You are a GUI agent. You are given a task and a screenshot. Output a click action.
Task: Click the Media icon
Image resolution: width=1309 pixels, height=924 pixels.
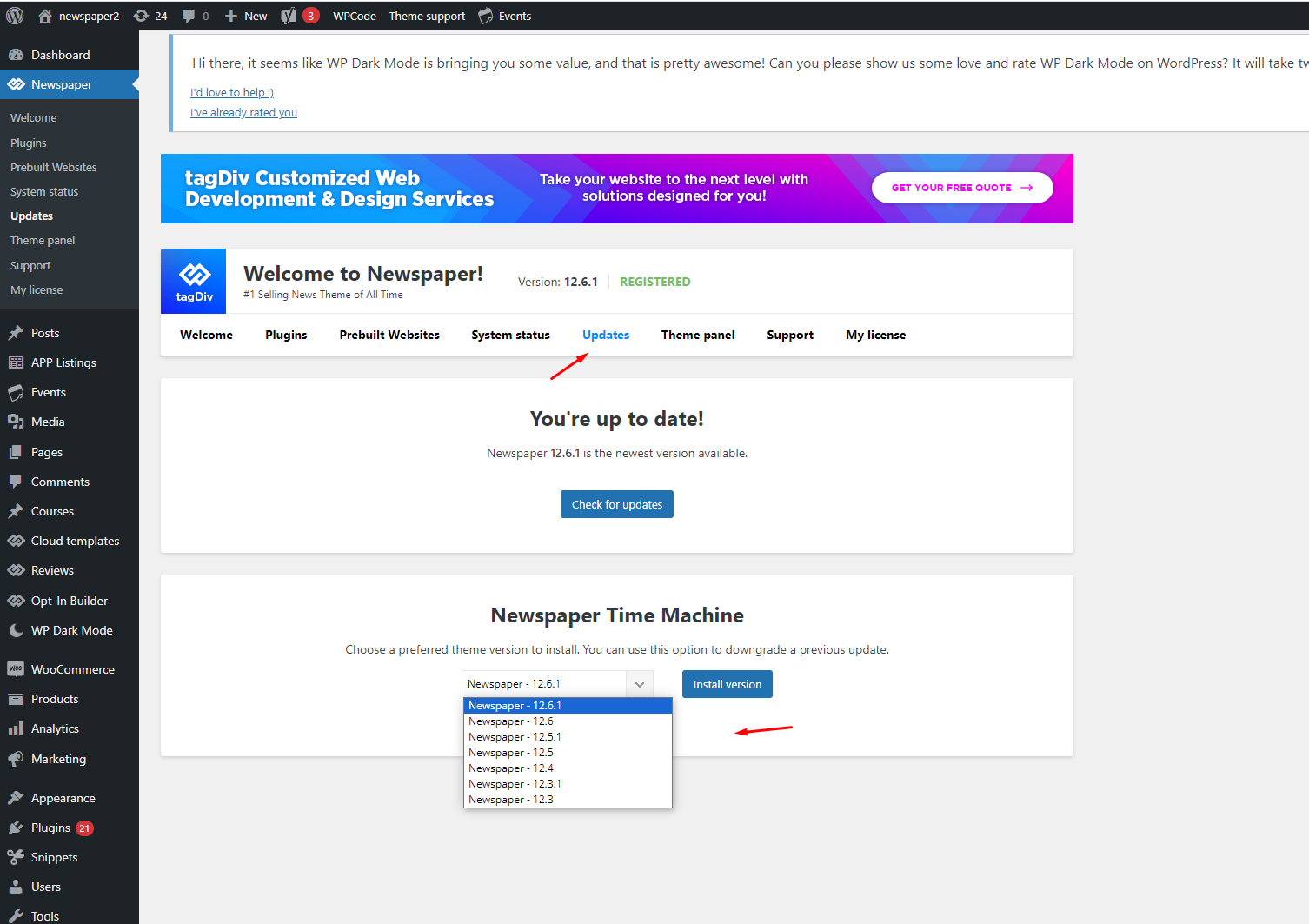pyautogui.click(x=16, y=422)
